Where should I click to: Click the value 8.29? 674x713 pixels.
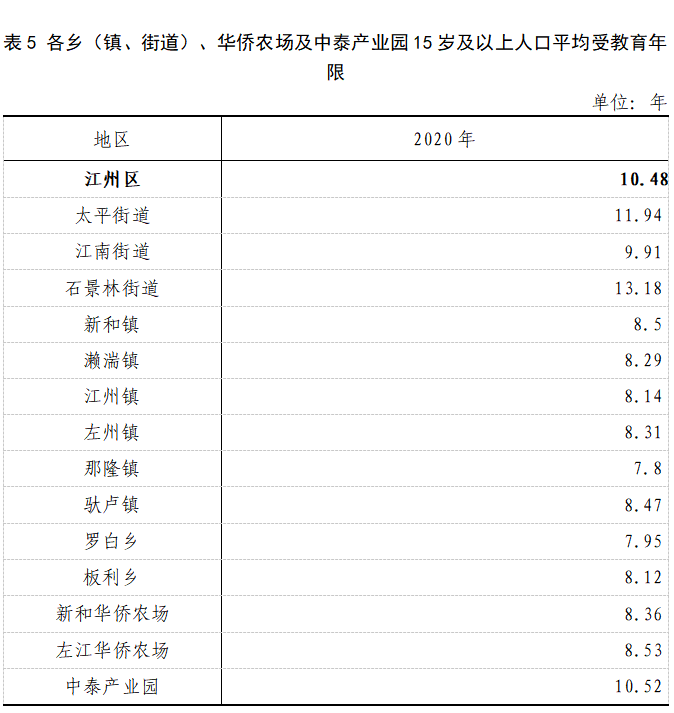[x=643, y=361]
